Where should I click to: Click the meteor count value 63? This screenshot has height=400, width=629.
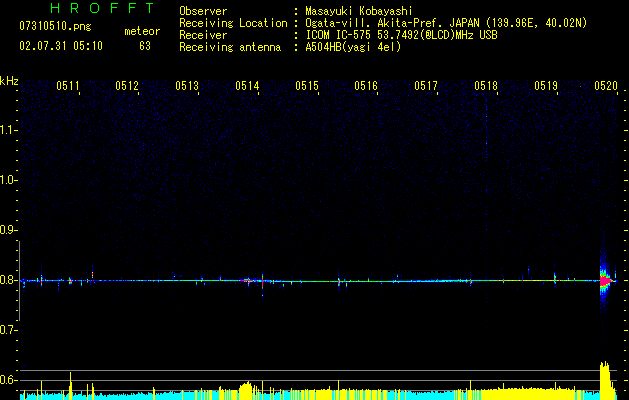click(145, 46)
